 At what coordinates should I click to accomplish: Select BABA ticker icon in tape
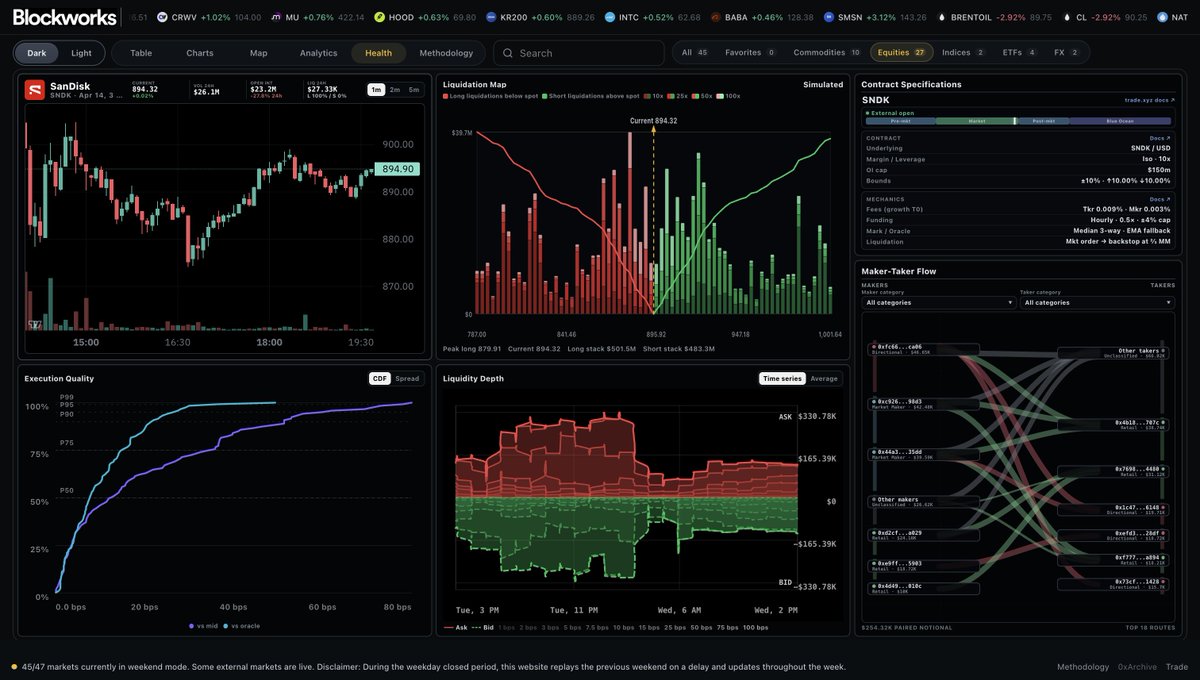pyautogui.click(x=715, y=17)
